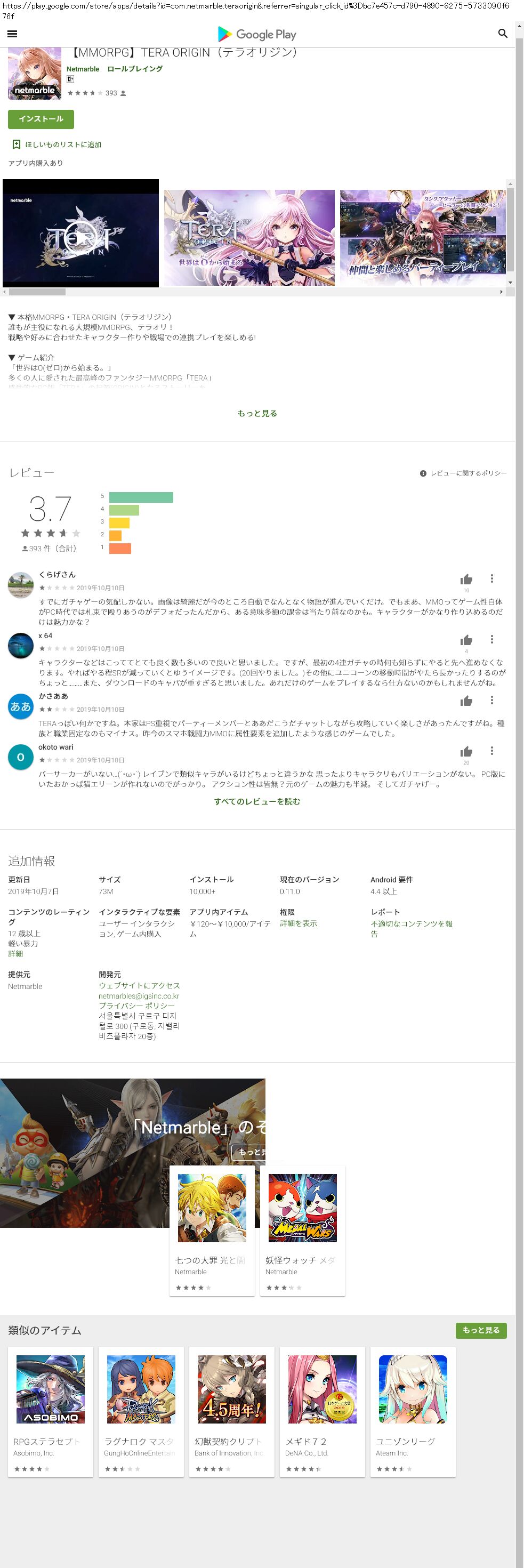Expand description with もっと見る
This screenshot has height=1568, width=524.
click(x=257, y=413)
